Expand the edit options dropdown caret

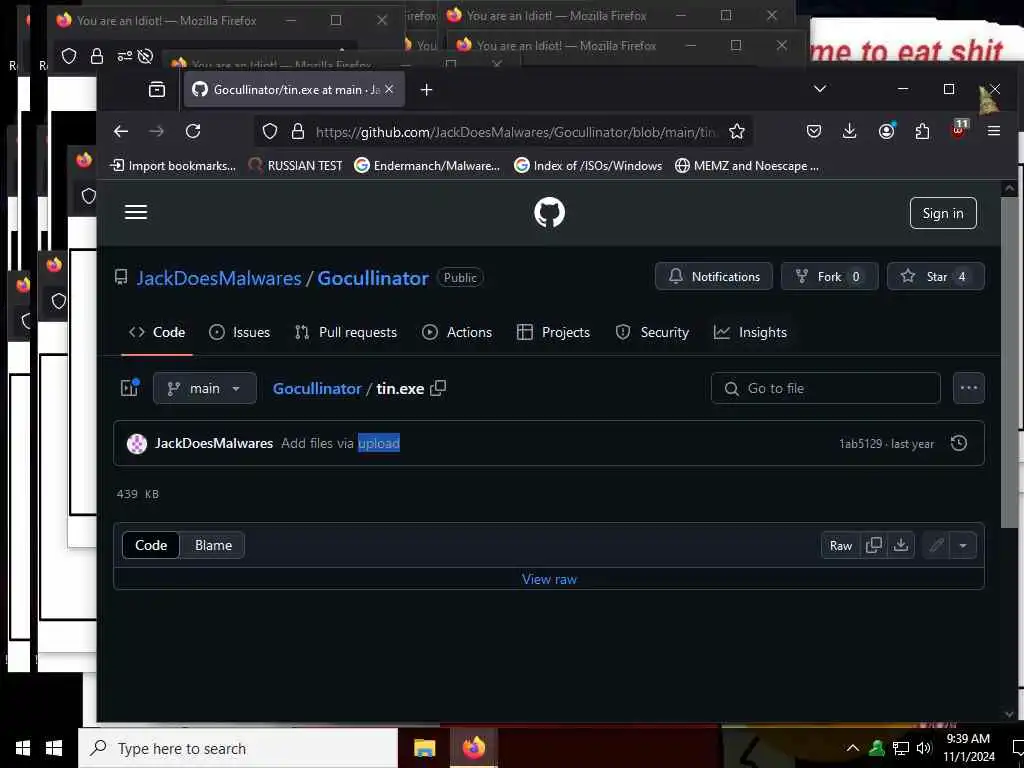tap(963, 545)
